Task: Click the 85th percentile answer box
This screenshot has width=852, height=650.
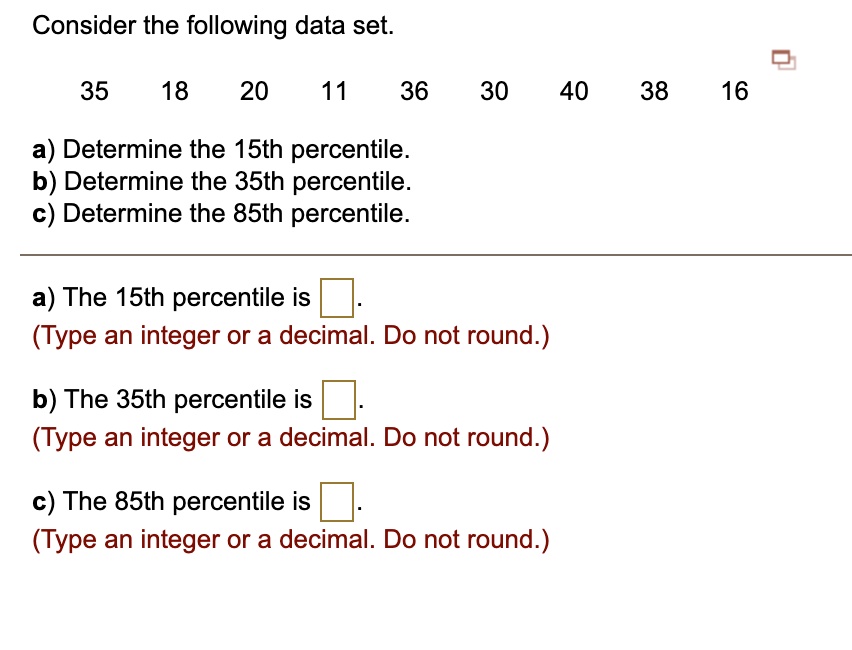Action: pos(337,501)
